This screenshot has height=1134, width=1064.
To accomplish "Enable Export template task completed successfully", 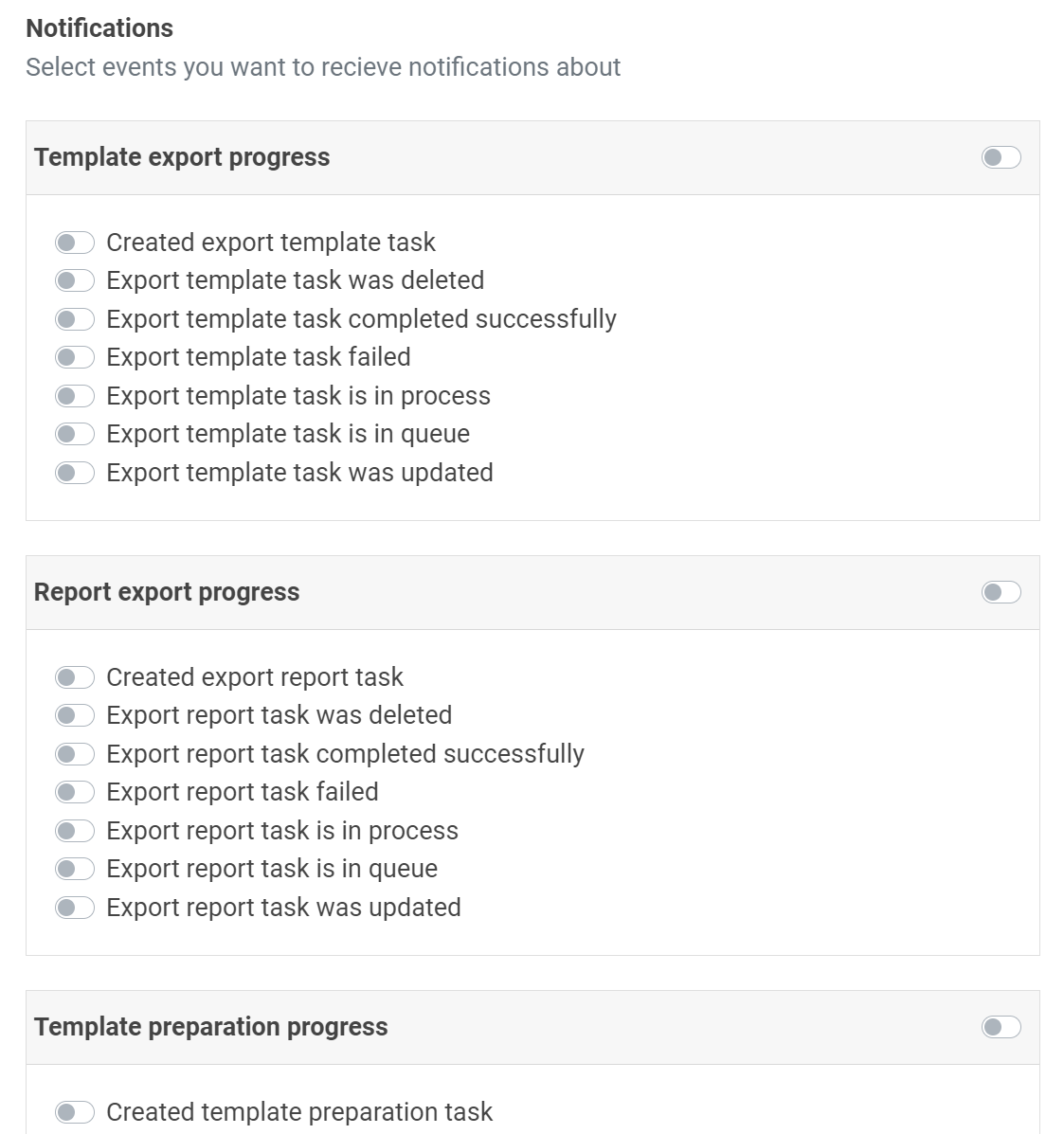I will click(75, 319).
